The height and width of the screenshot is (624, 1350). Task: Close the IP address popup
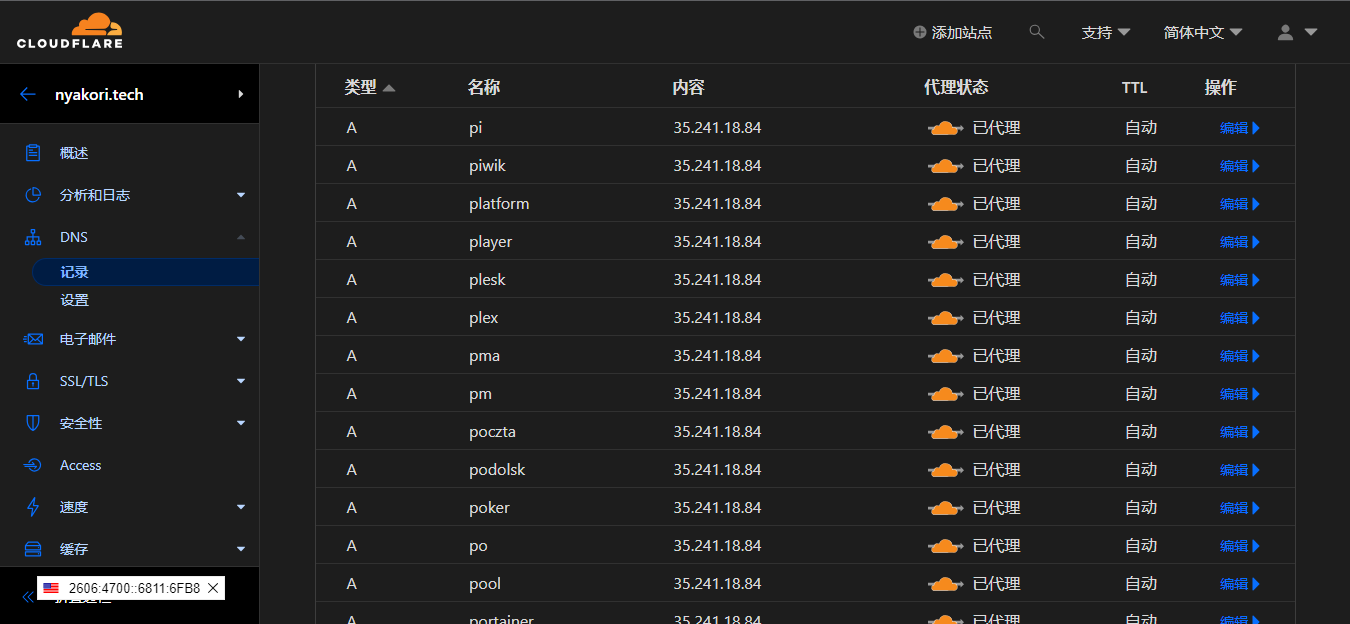click(x=213, y=588)
